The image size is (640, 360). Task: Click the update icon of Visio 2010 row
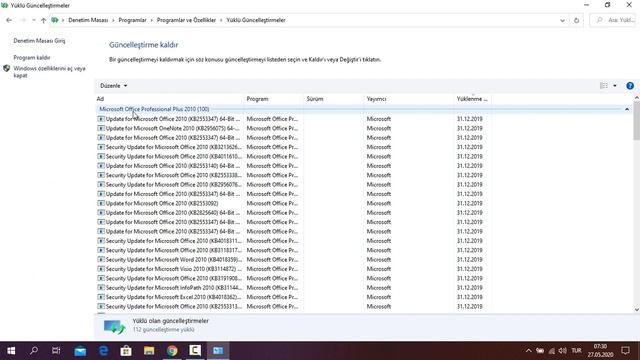[101, 269]
